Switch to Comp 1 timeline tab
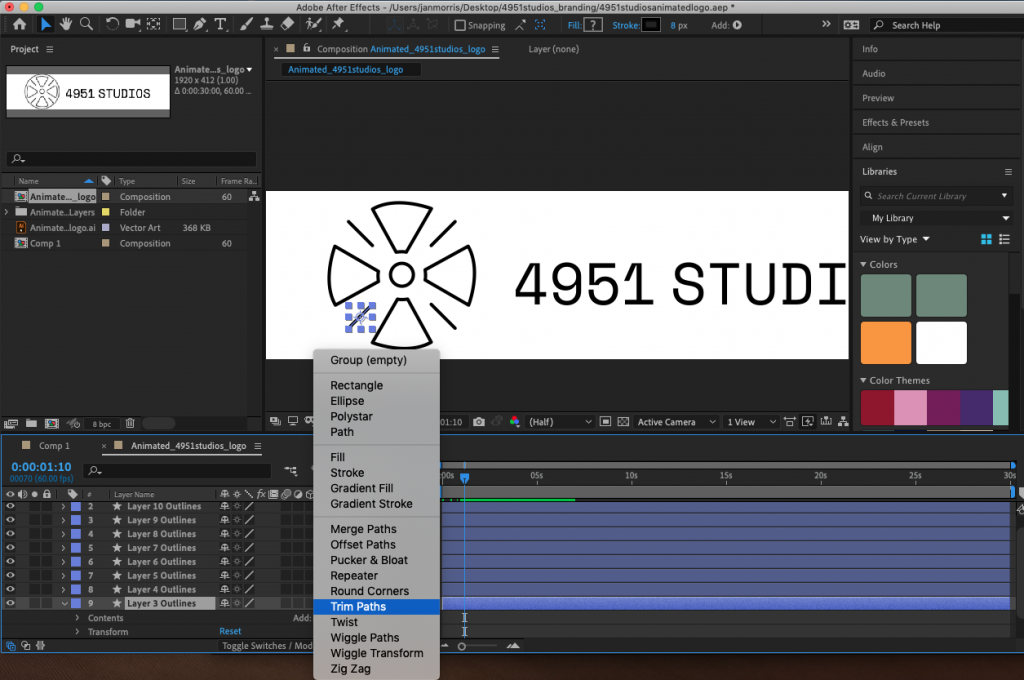The height and width of the screenshot is (680, 1024). coord(54,445)
